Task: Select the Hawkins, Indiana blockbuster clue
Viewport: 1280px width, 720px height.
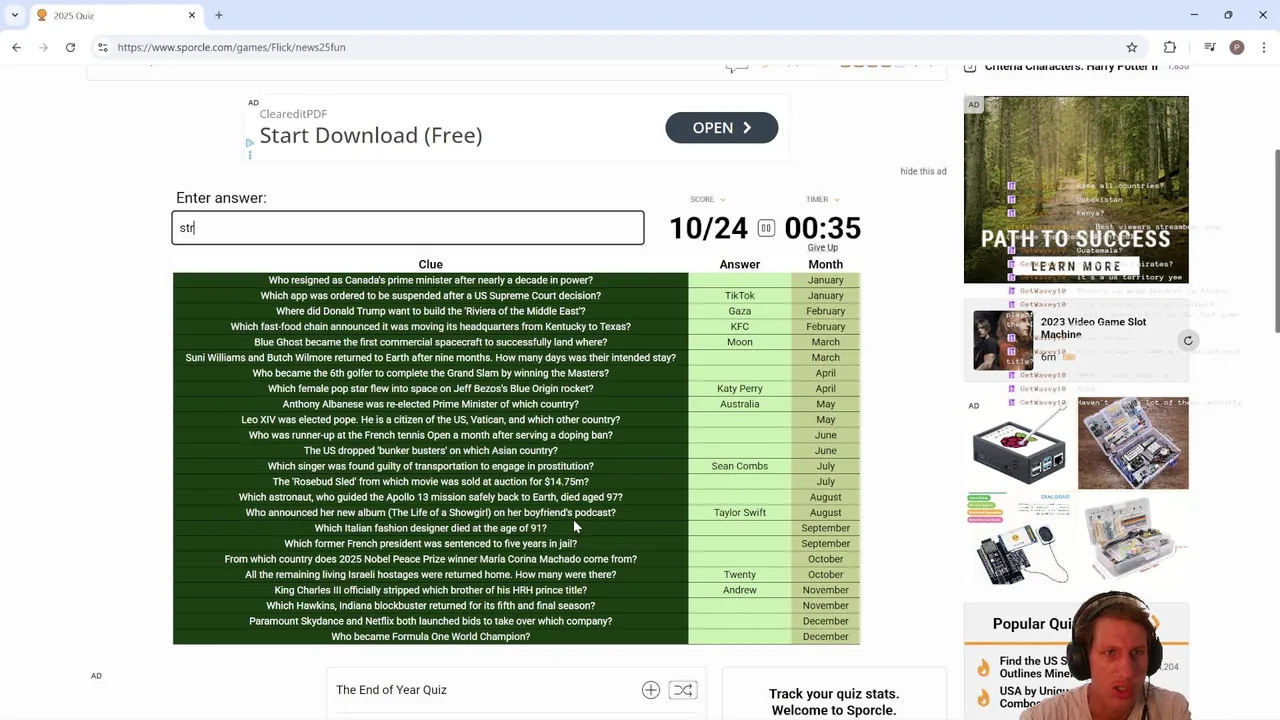Action: pos(430,606)
